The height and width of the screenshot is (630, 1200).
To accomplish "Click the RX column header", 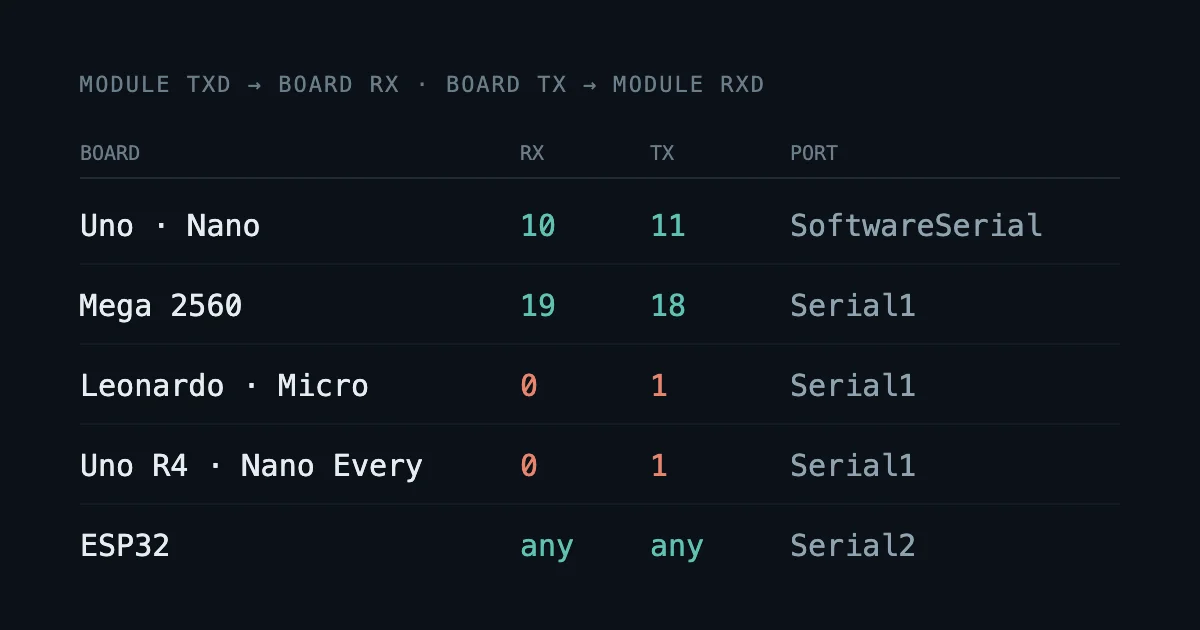I will [532, 153].
